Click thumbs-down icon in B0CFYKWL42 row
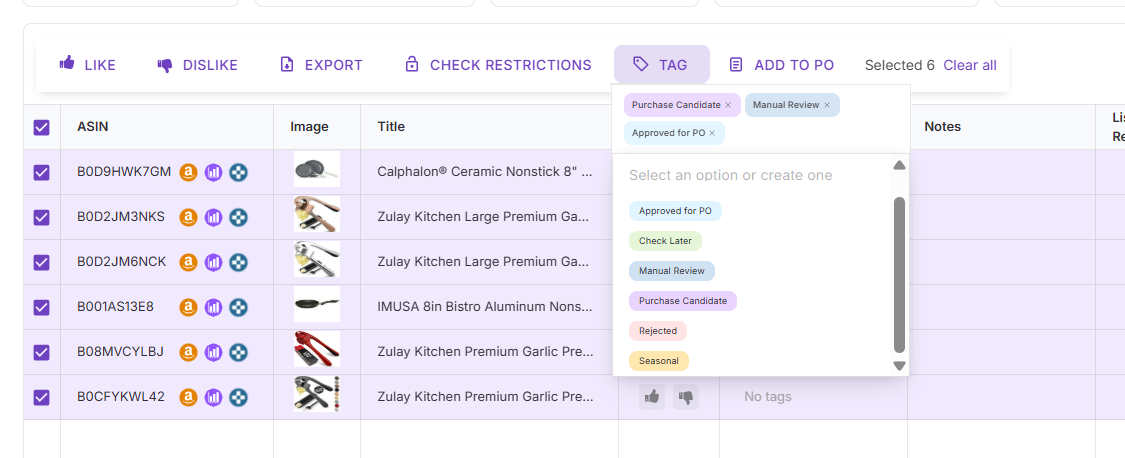Viewport: 1125px width, 458px height. [x=686, y=396]
